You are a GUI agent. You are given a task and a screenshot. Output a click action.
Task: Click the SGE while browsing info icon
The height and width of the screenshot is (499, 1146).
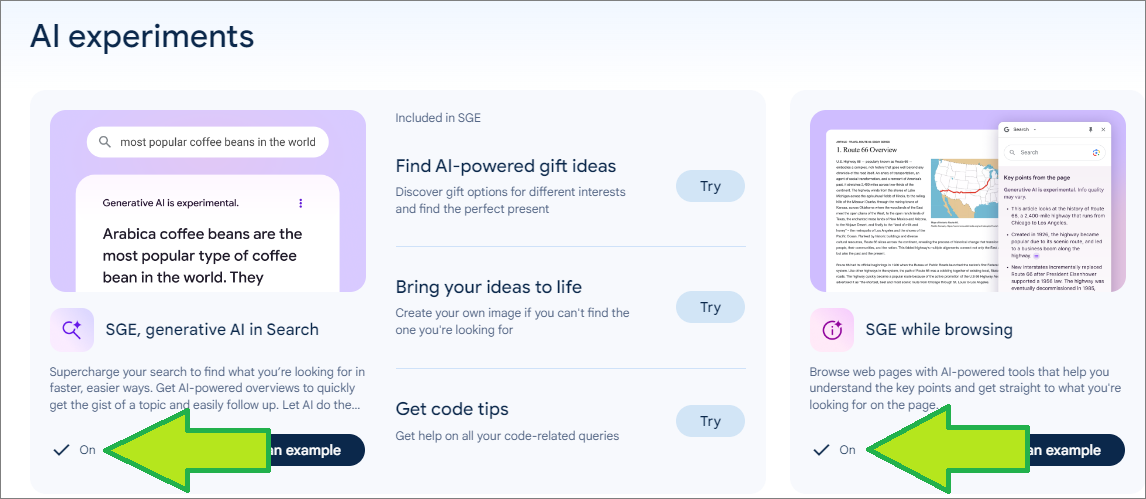[832, 330]
